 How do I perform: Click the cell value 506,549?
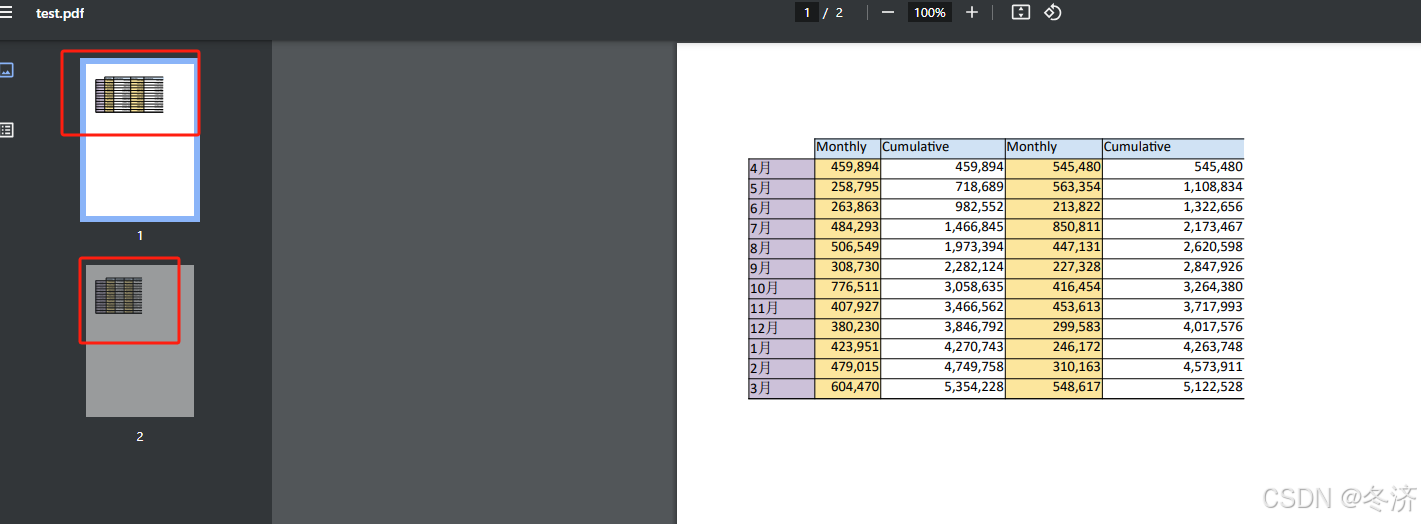tap(854, 247)
